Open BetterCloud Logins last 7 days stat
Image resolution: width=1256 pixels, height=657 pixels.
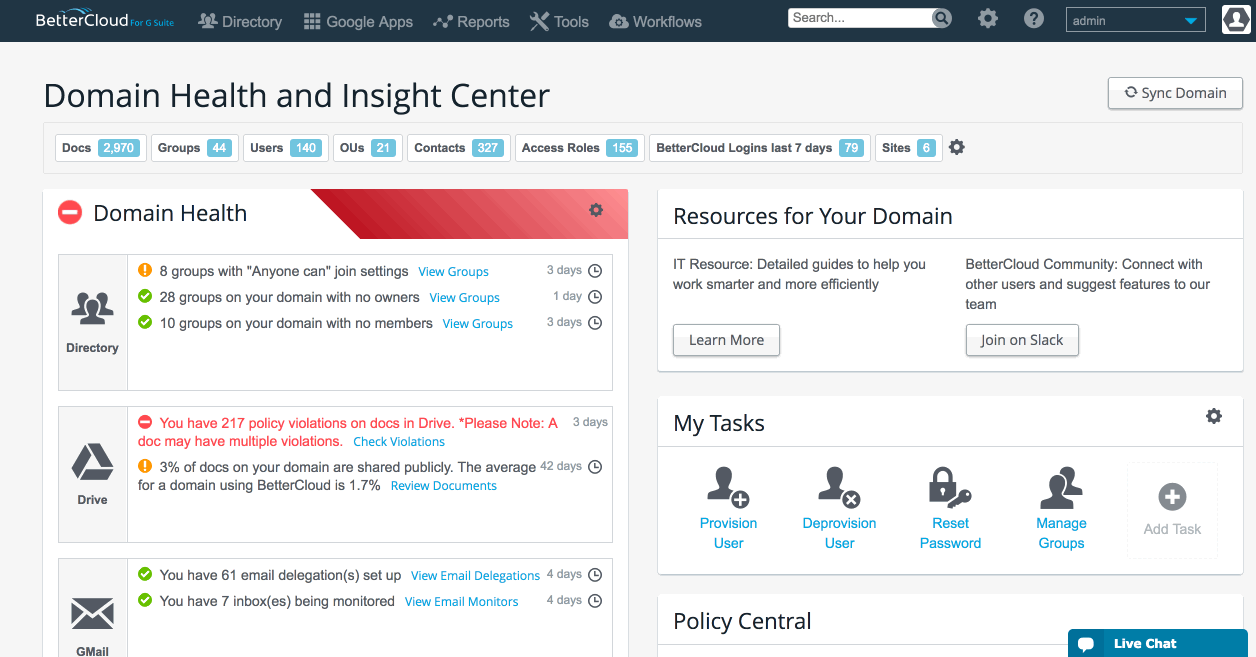[x=760, y=148]
